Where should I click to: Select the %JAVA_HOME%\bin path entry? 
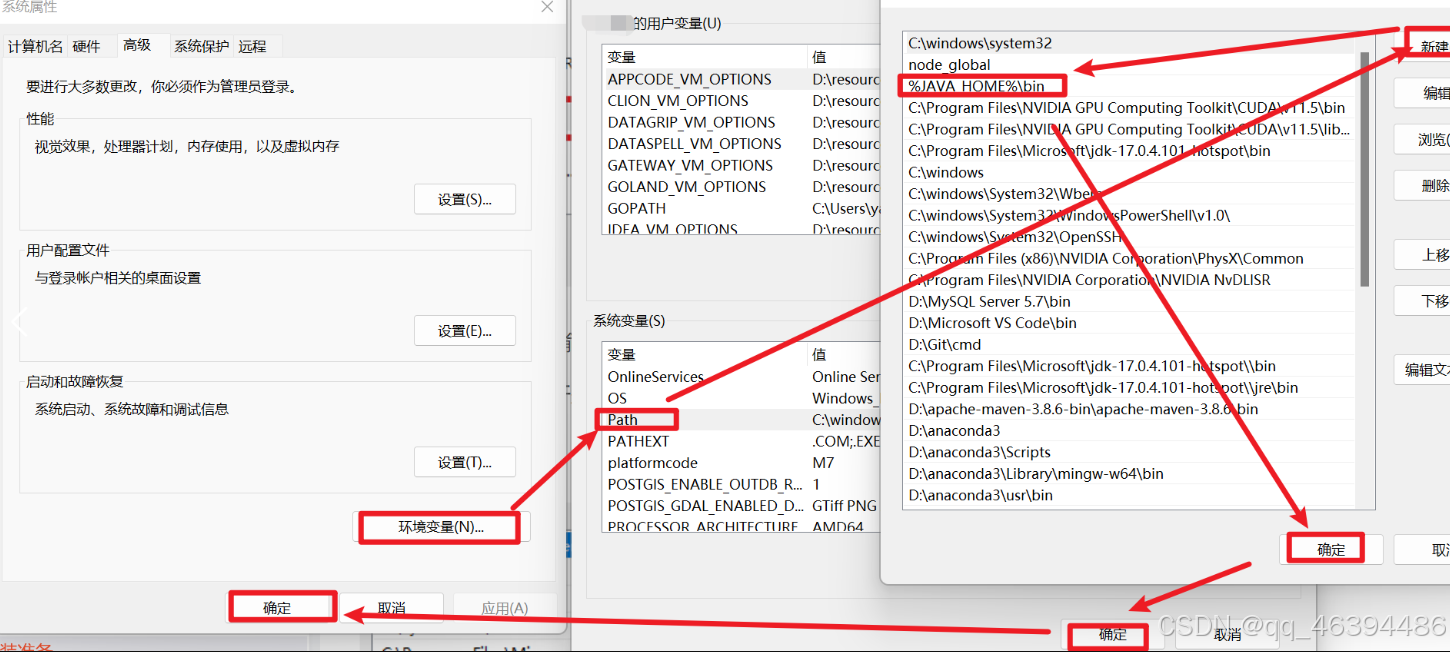[1130, 86]
